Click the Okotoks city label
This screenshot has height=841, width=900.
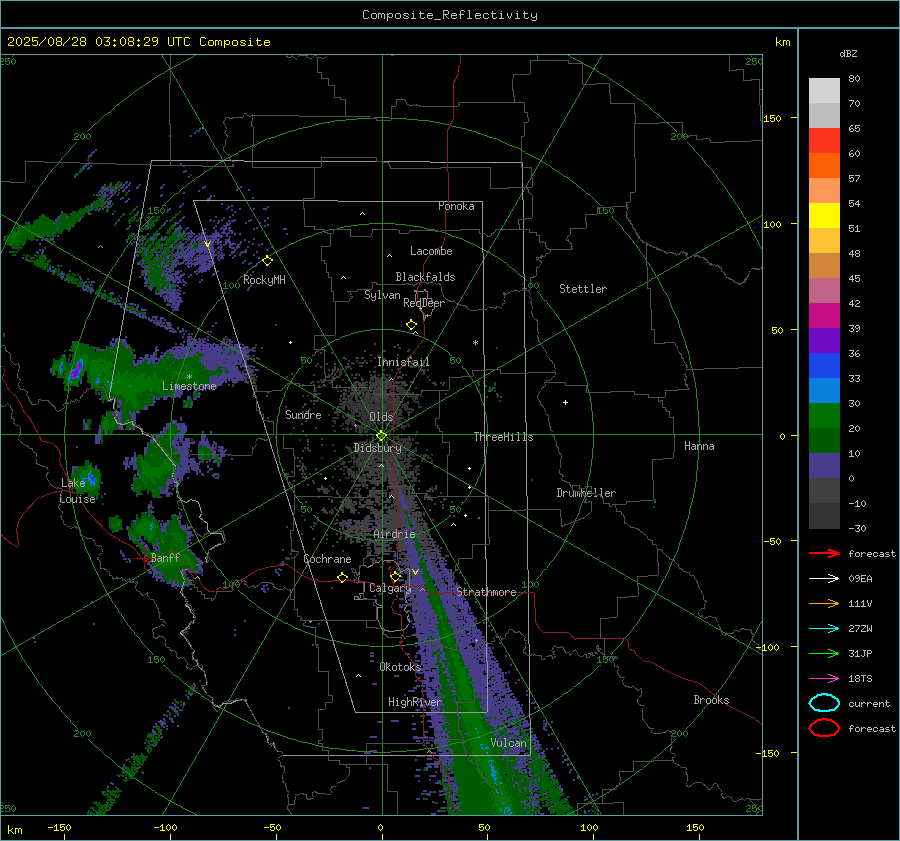tap(400, 666)
